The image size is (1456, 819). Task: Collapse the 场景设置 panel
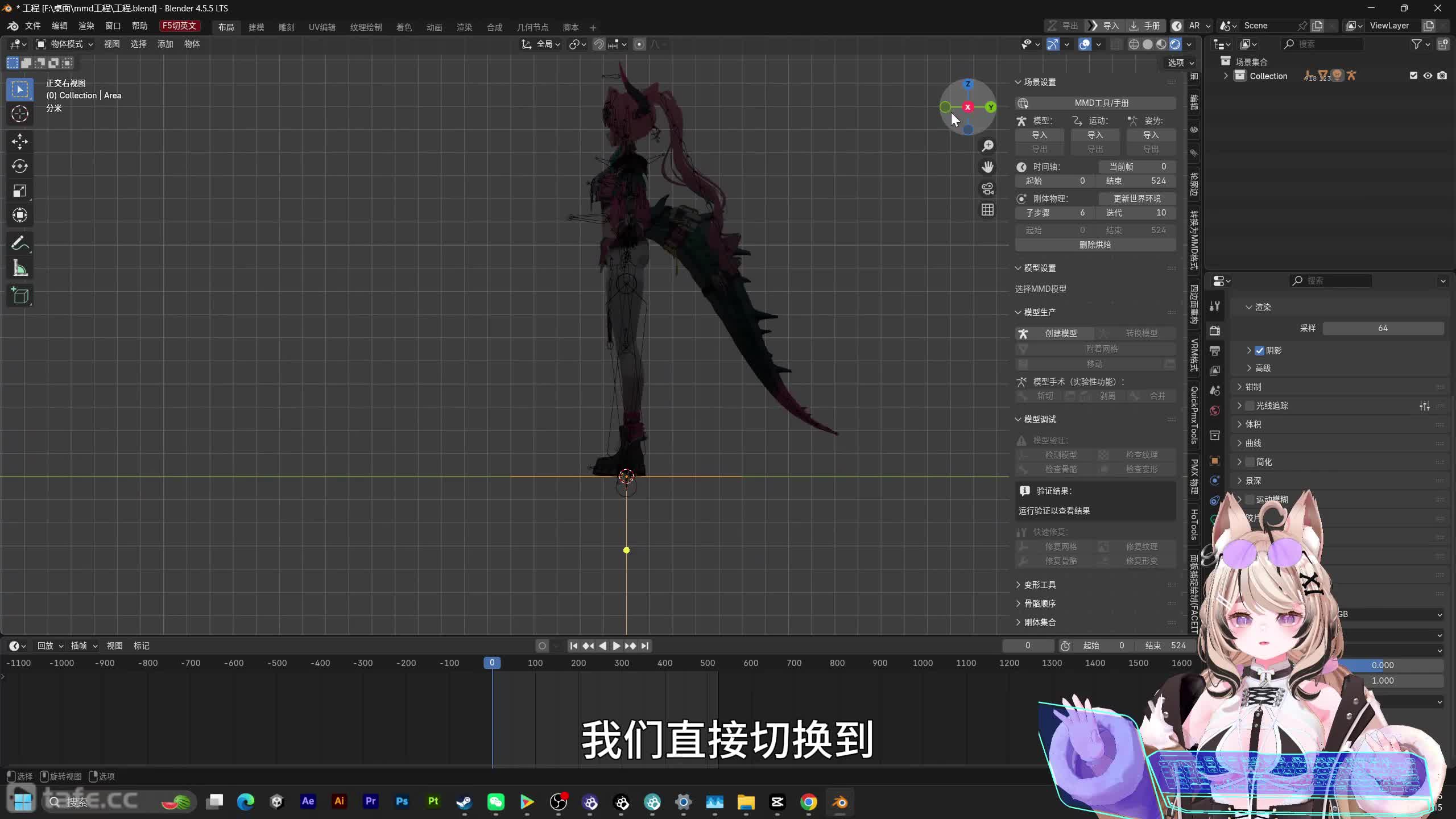[1018, 82]
